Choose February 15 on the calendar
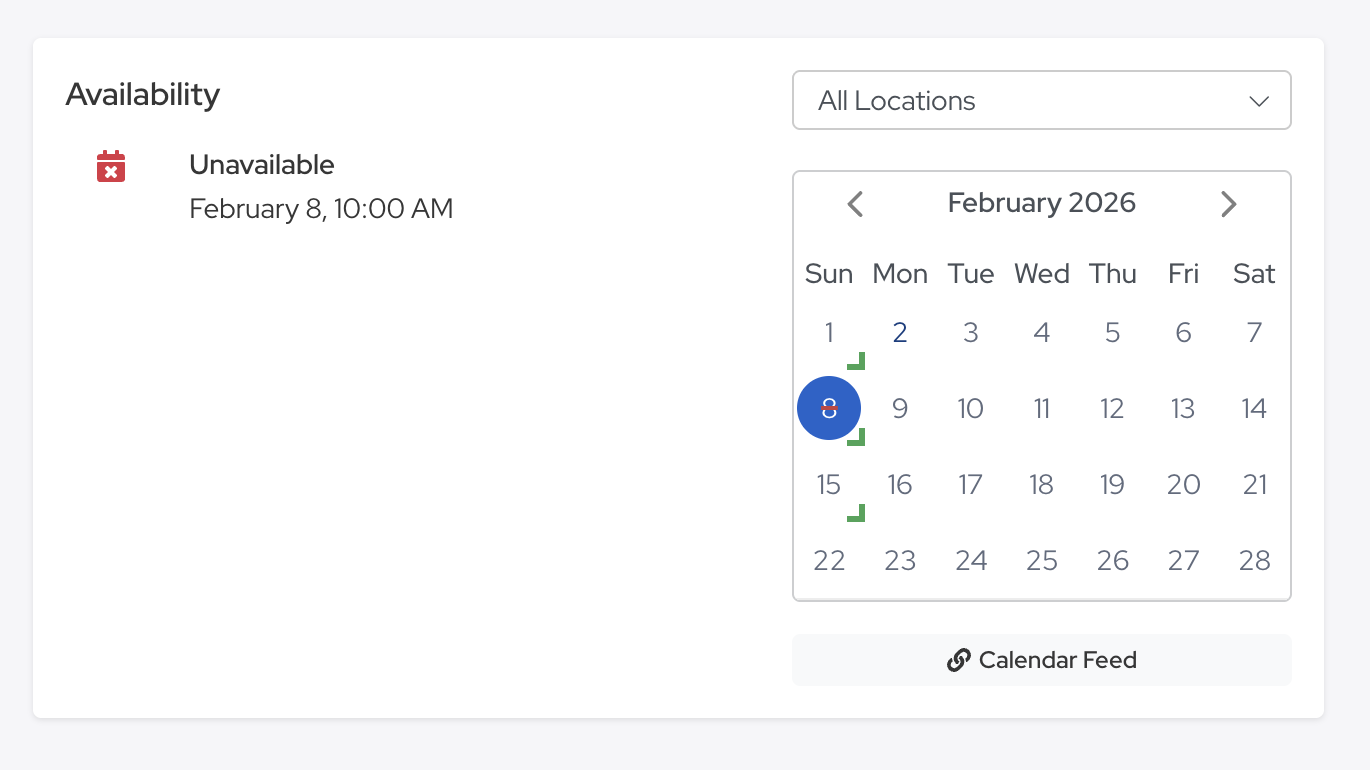Screen dimensions: 1370x770 (829, 485)
